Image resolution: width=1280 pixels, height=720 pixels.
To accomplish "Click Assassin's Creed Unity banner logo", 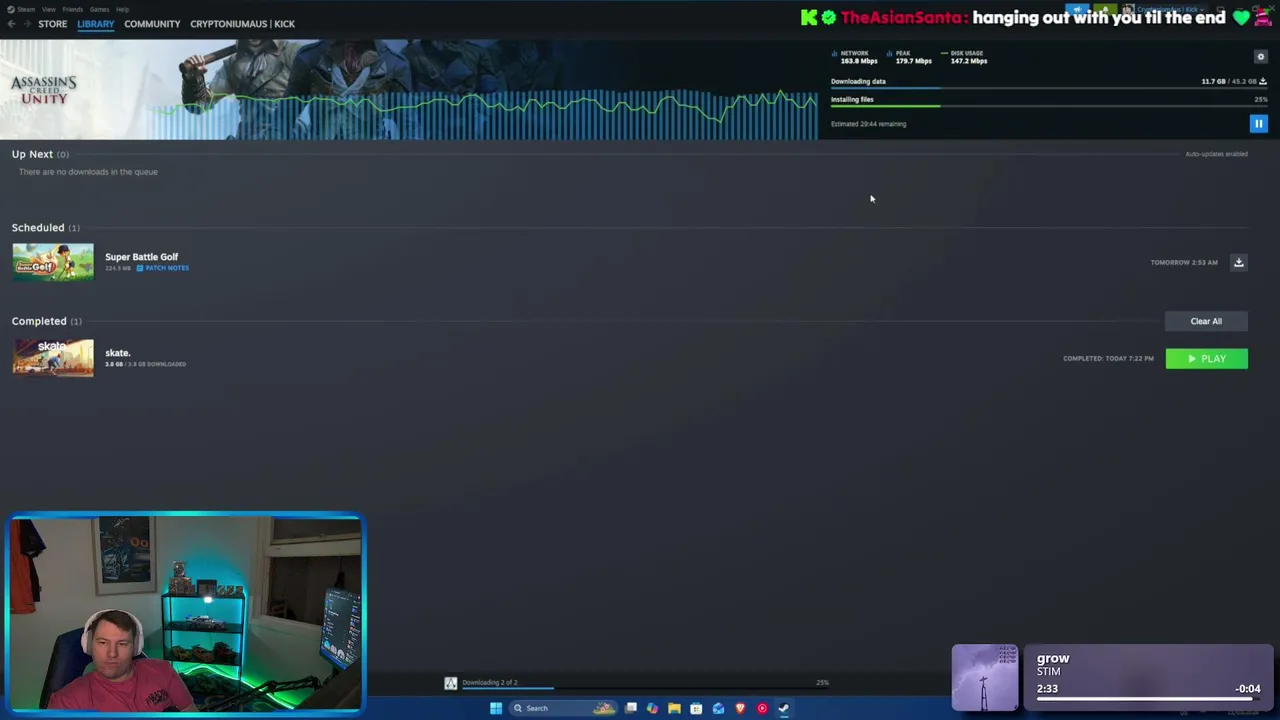I will [x=43, y=89].
